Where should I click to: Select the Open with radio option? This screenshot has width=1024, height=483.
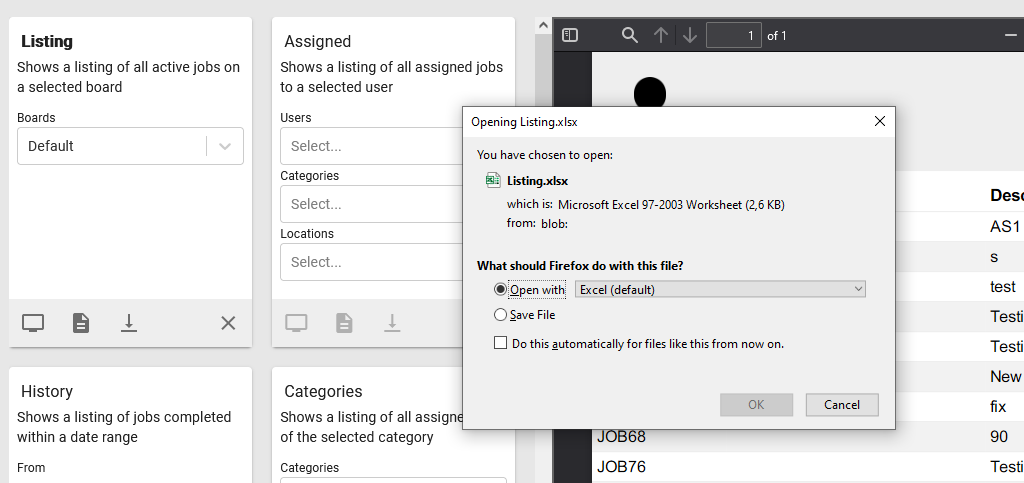point(501,289)
